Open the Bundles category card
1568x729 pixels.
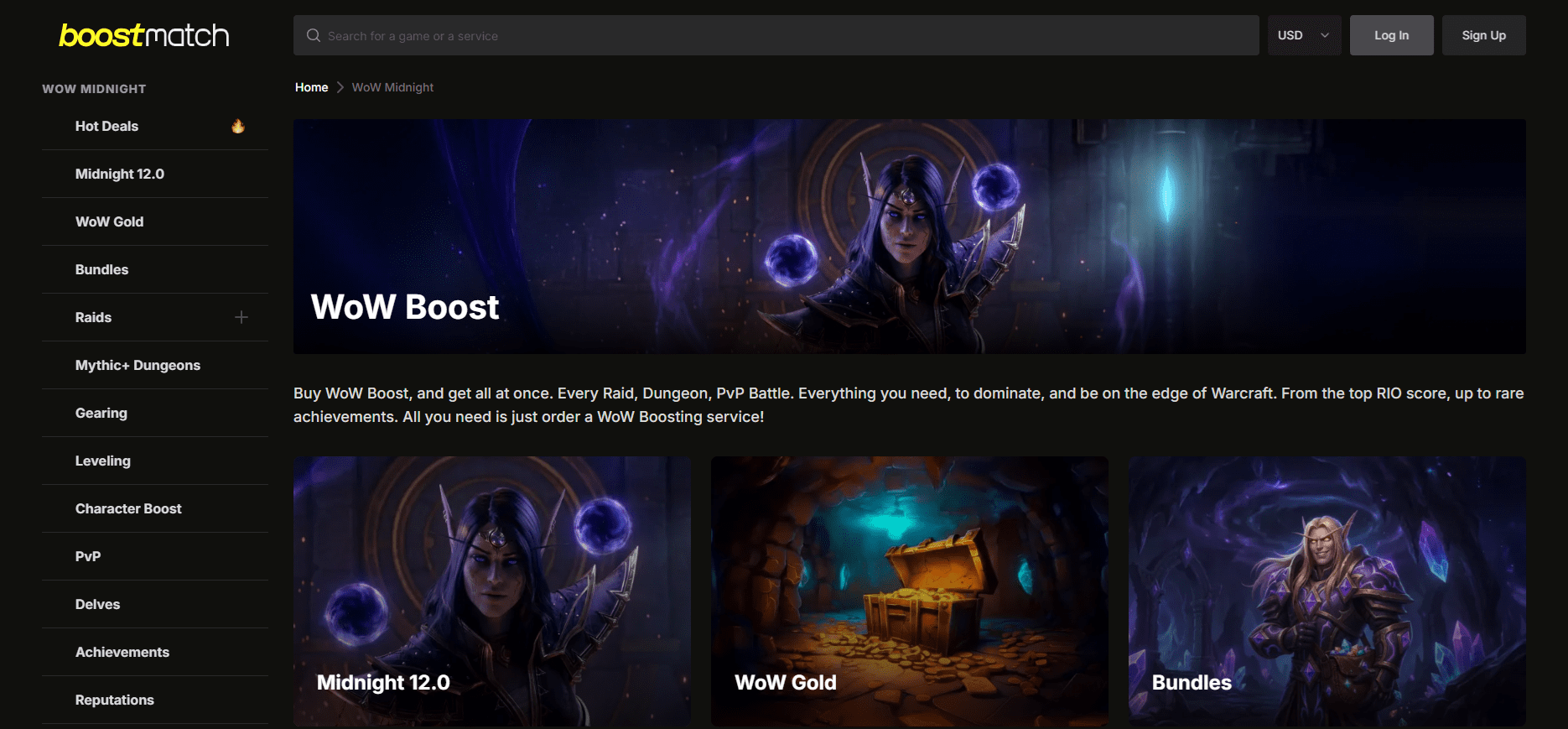point(1327,591)
